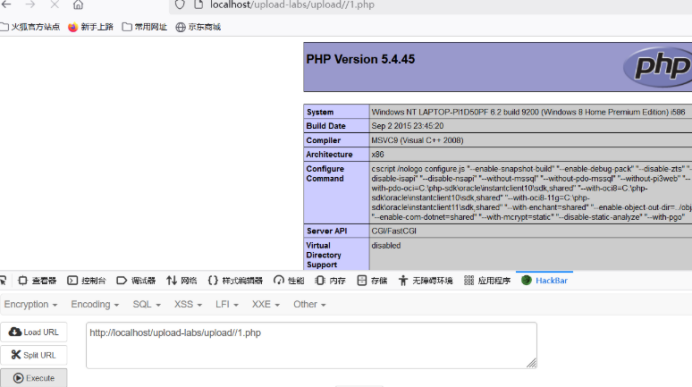Stop loading with the X button

click(x=54, y=4)
